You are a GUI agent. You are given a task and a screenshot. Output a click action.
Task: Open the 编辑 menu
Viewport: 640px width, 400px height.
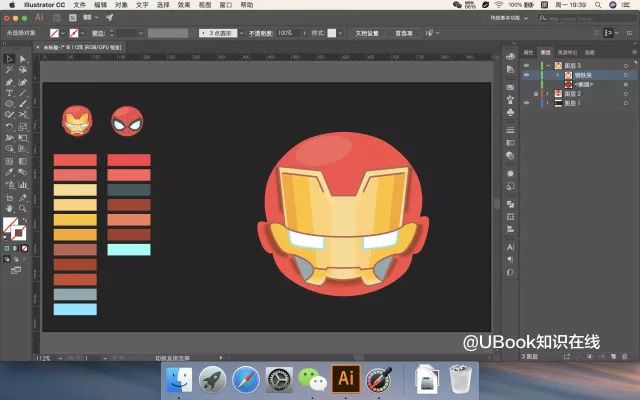100,5
